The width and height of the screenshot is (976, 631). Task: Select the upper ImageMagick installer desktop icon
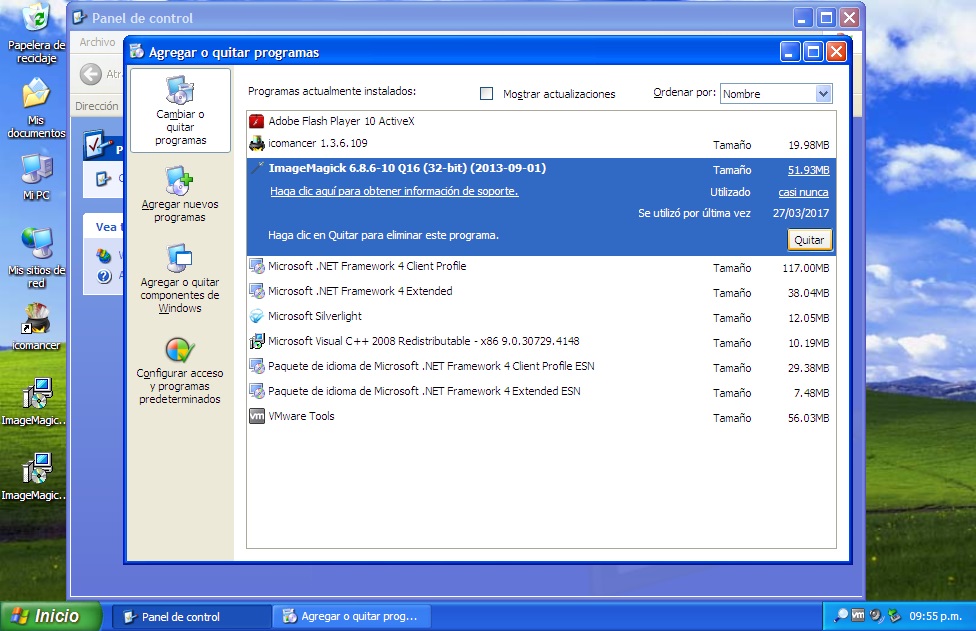pos(36,401)
